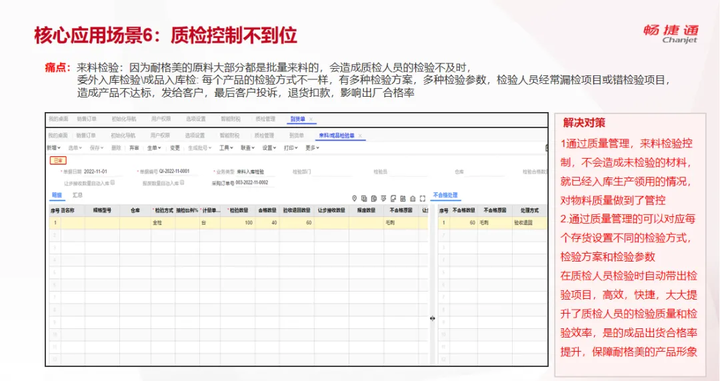Select the 明细 sub-tab
This screenshot has height=381, width=720.
click(x=56, y=195)
